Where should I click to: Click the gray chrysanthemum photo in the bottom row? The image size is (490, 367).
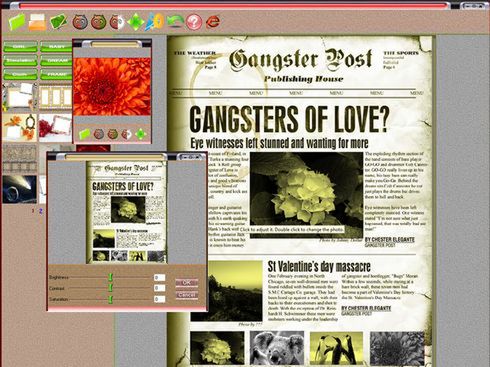[x=397, y=348]
